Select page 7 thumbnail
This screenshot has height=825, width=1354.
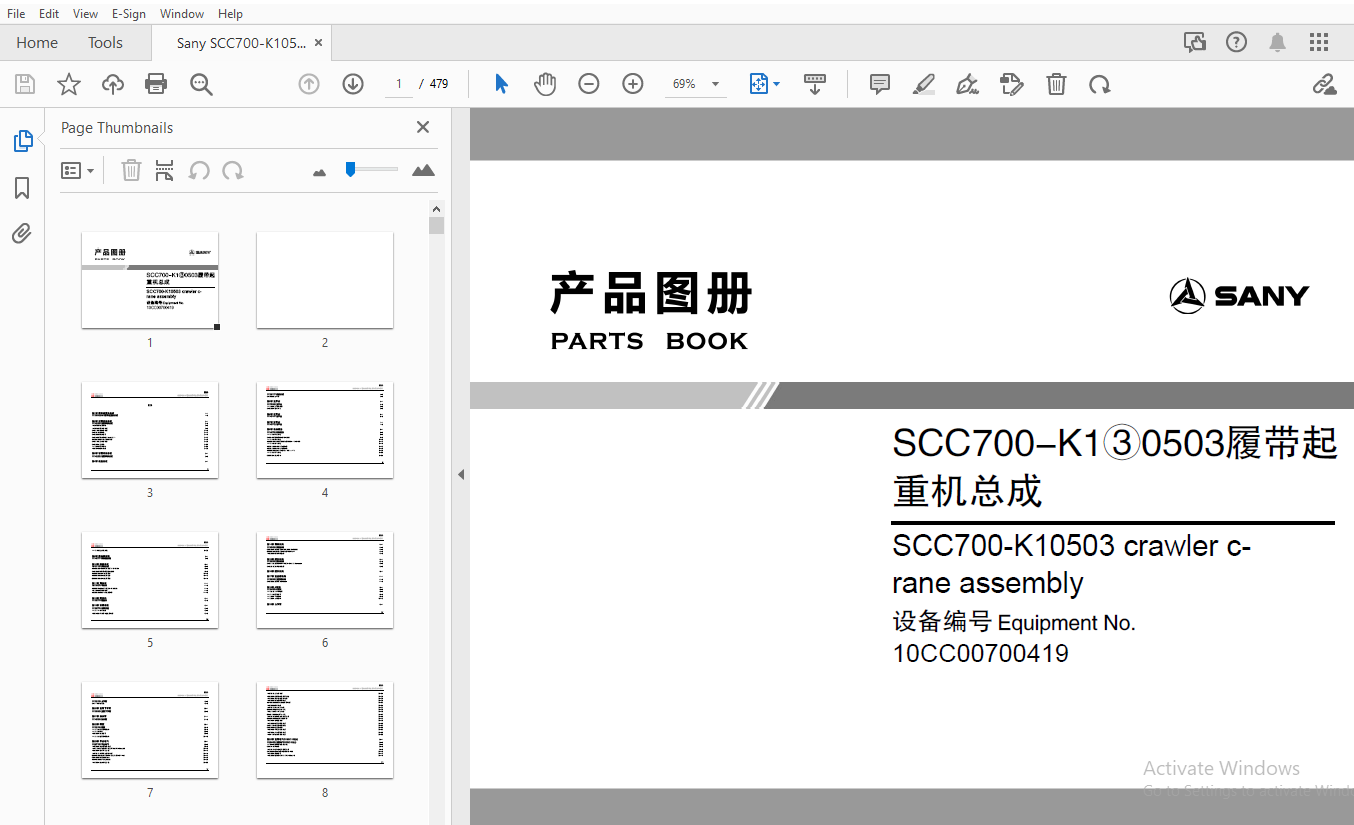pos(150,730)
